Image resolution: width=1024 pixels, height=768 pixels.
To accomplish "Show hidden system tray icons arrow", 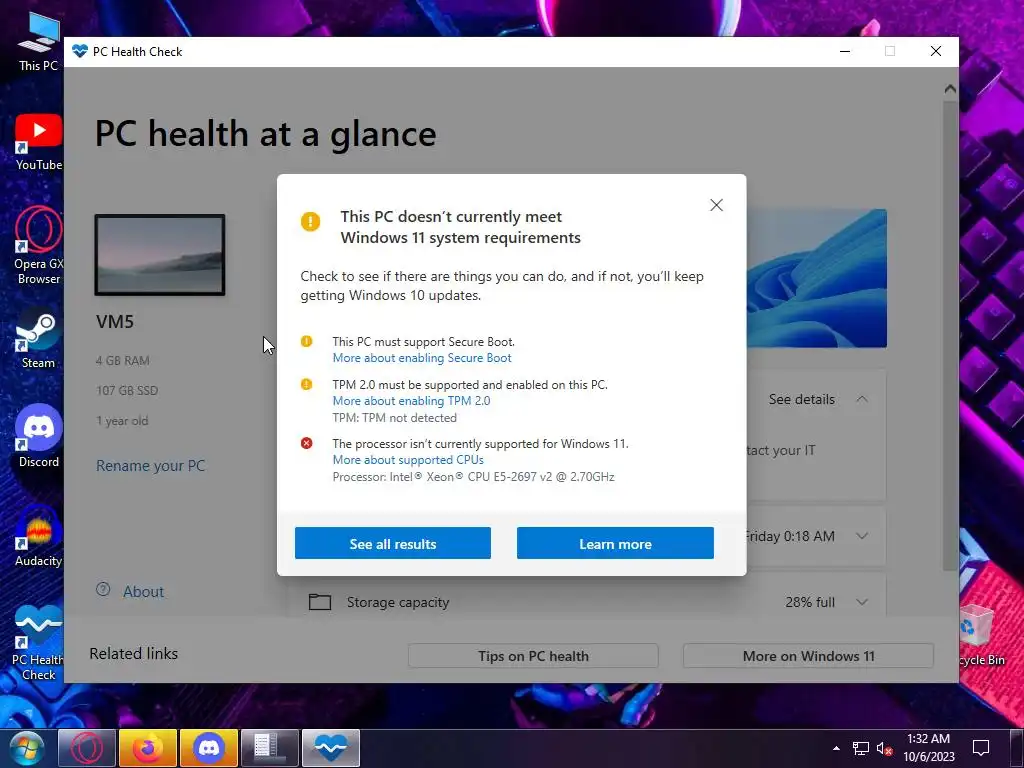I will coord(837,748).
